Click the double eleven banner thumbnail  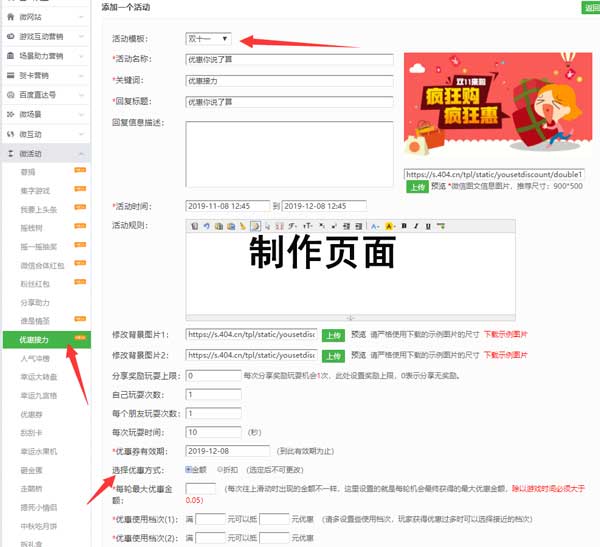pos(498,104)
